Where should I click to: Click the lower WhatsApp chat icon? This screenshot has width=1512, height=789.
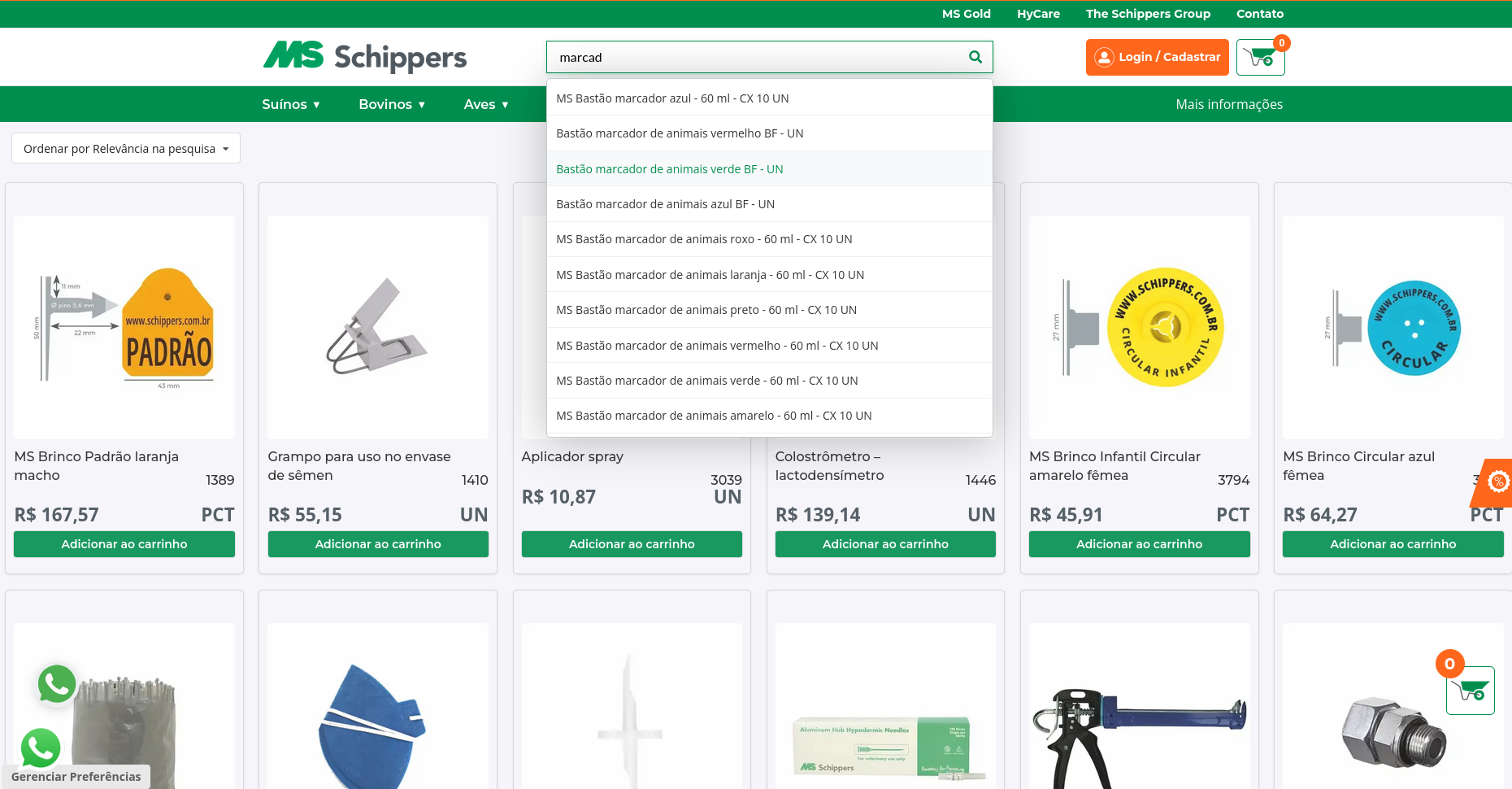pyautogui.click(x=41, y=748)
